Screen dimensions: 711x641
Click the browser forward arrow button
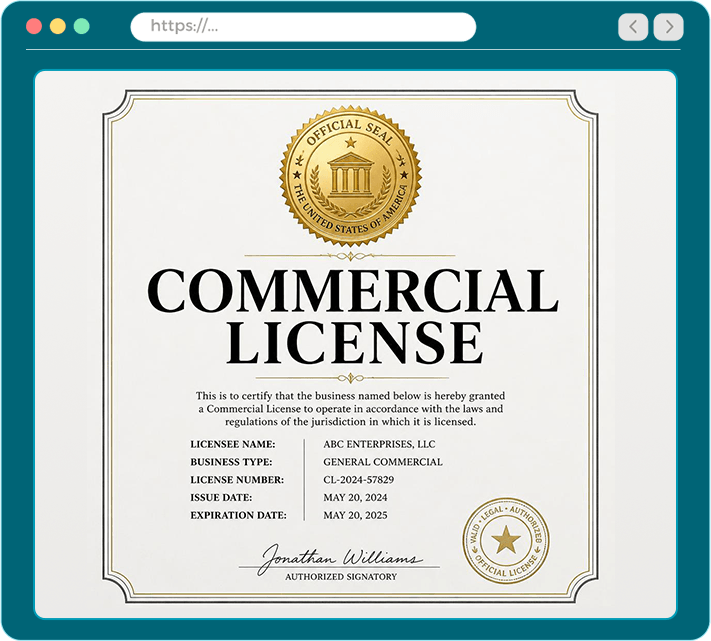668,27
